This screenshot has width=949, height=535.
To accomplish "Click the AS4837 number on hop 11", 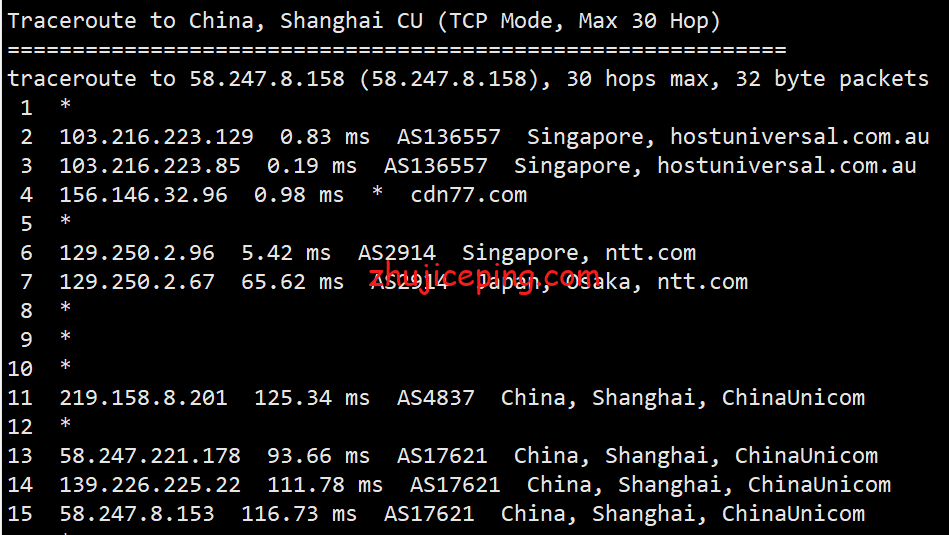I will coord(436,398).
